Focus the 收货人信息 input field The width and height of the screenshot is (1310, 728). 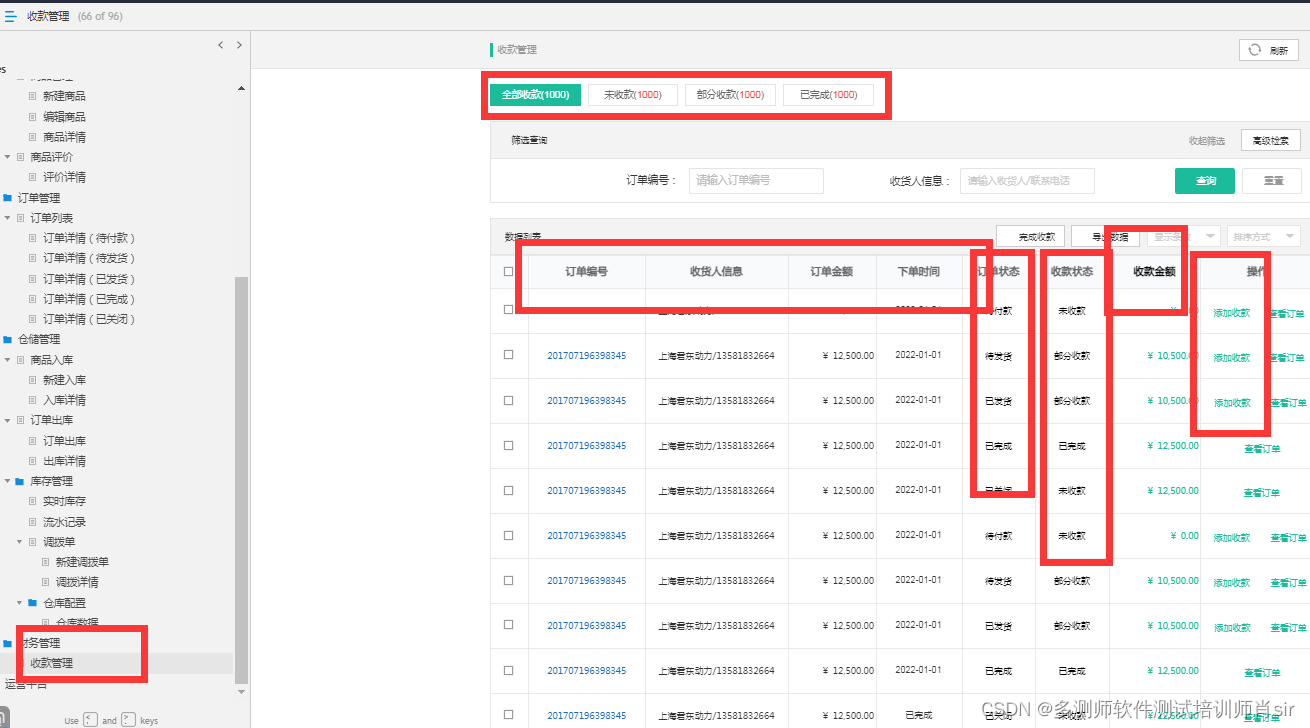tap(1027, 181)
